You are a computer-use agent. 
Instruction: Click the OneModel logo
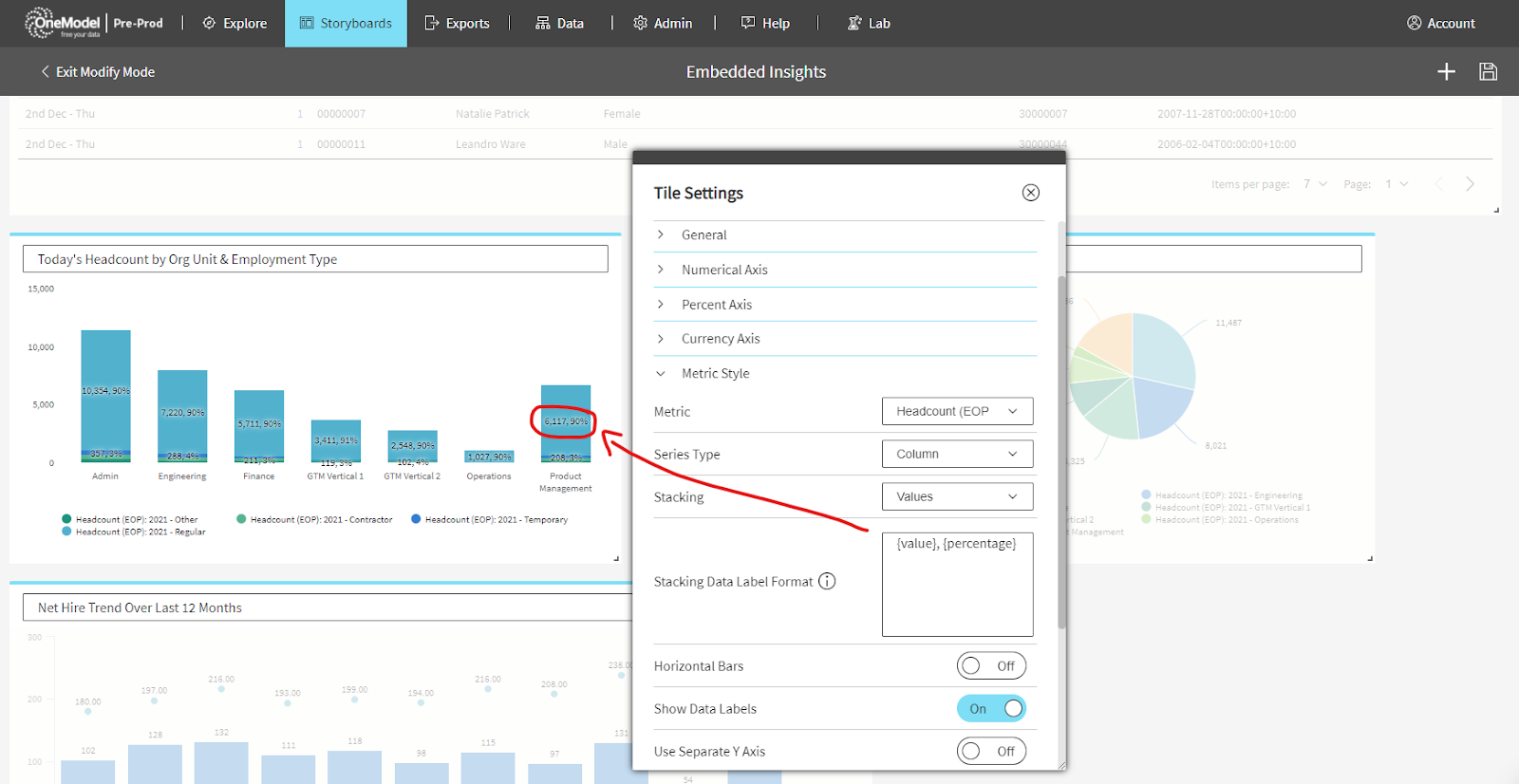[63, 23]
